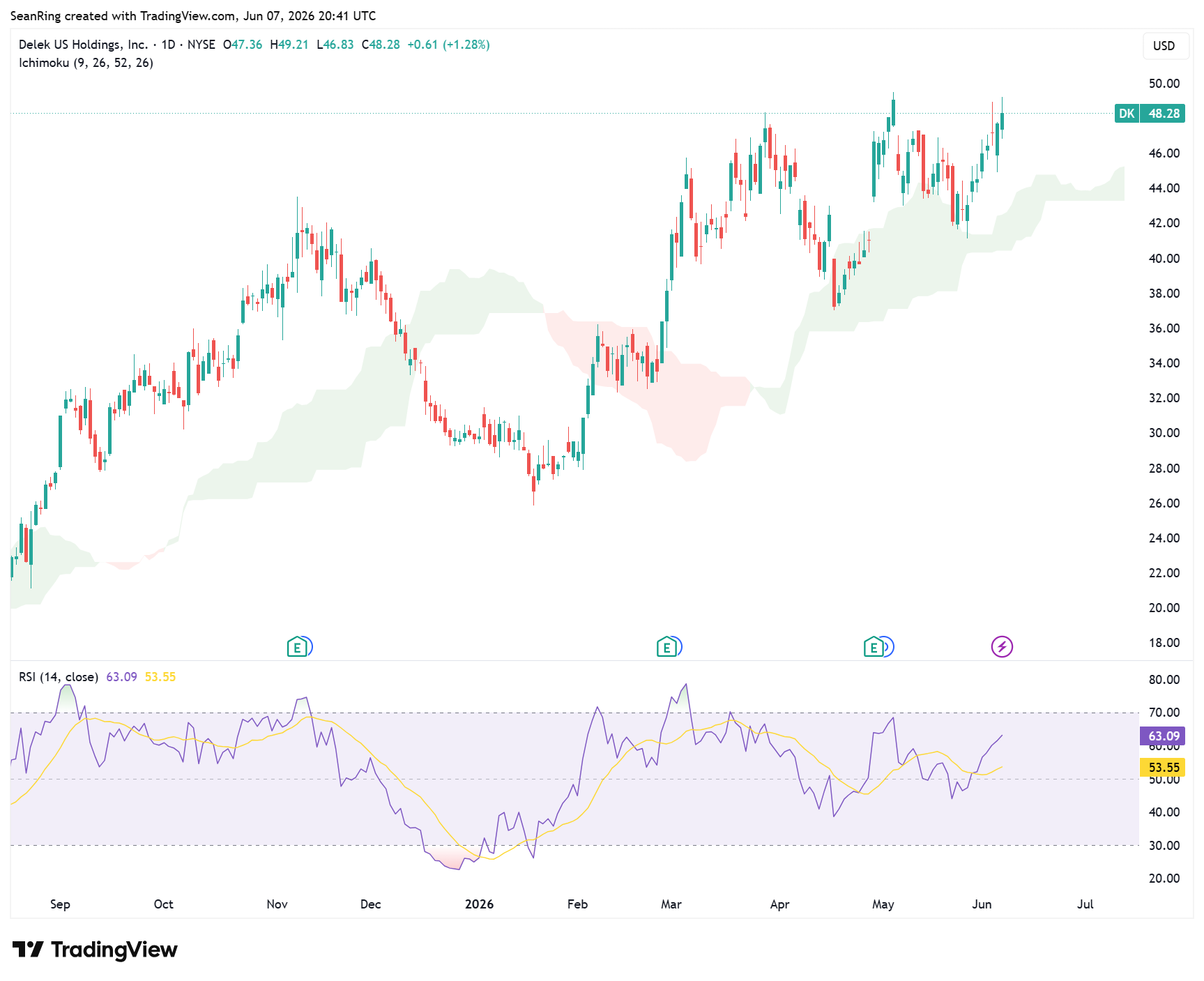Click the Oct label on time axis

click(x=163, y=904)
